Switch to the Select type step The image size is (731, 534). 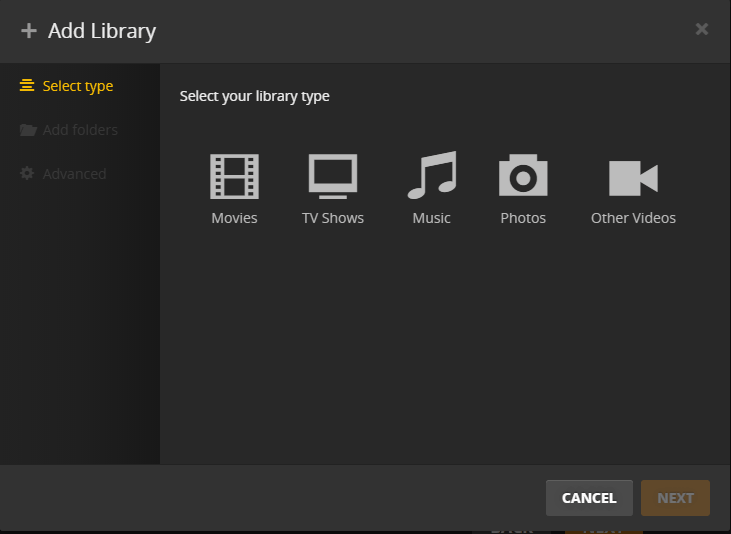point(78,86)
